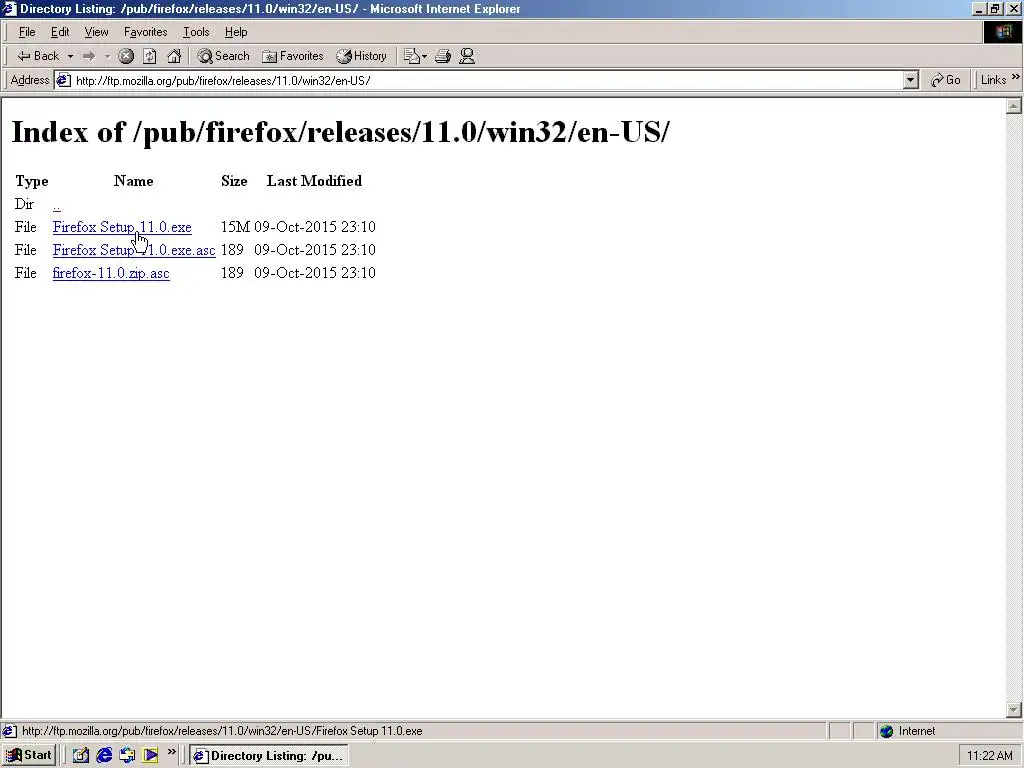Click the Internet zone globe icon
Viewport: 1024px width, 768px height.
pos(886,731)
